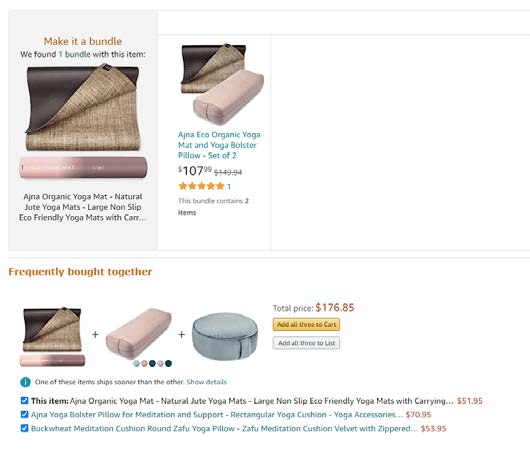The width and height of the screenshot is (530, 449).
Task: Click Add all three to Cart button
Action: point(307,325)
